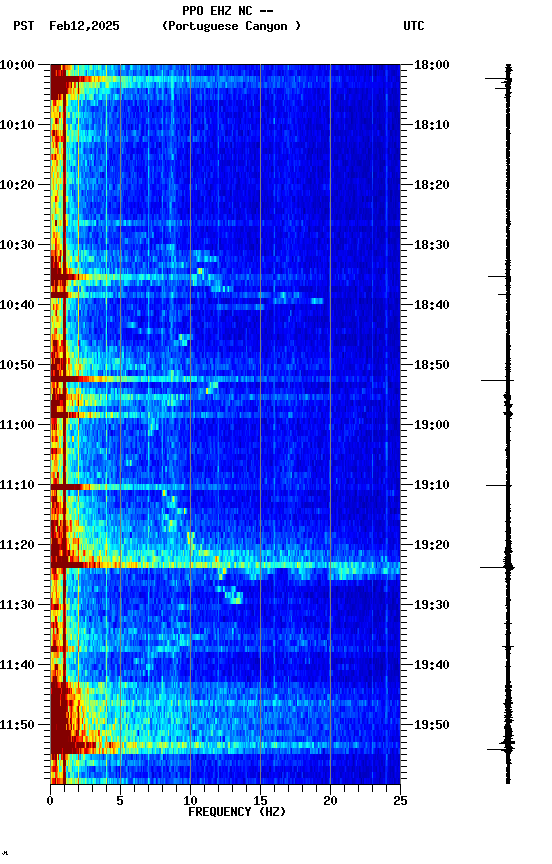Click the frequency axis value '25'
Image resolution: width=552 pixels, height=864 pixels.
(x=400, y=801)
